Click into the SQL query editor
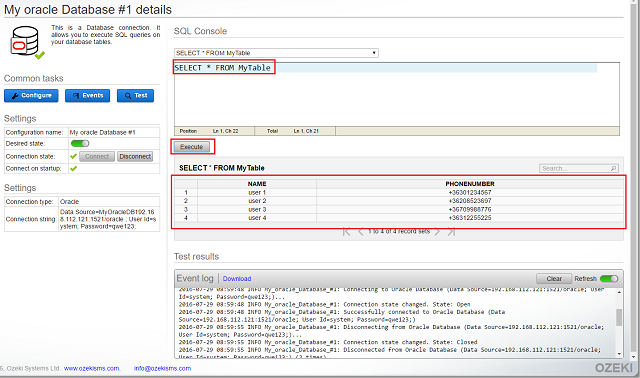640x378 pixels. click(x=397, y=95)
